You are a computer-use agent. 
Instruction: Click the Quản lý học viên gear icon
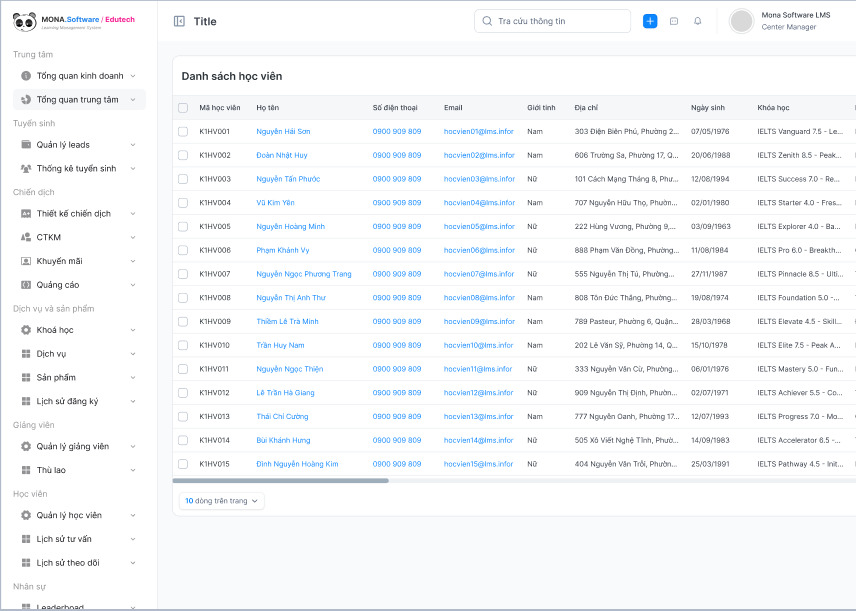pos(26,515)
